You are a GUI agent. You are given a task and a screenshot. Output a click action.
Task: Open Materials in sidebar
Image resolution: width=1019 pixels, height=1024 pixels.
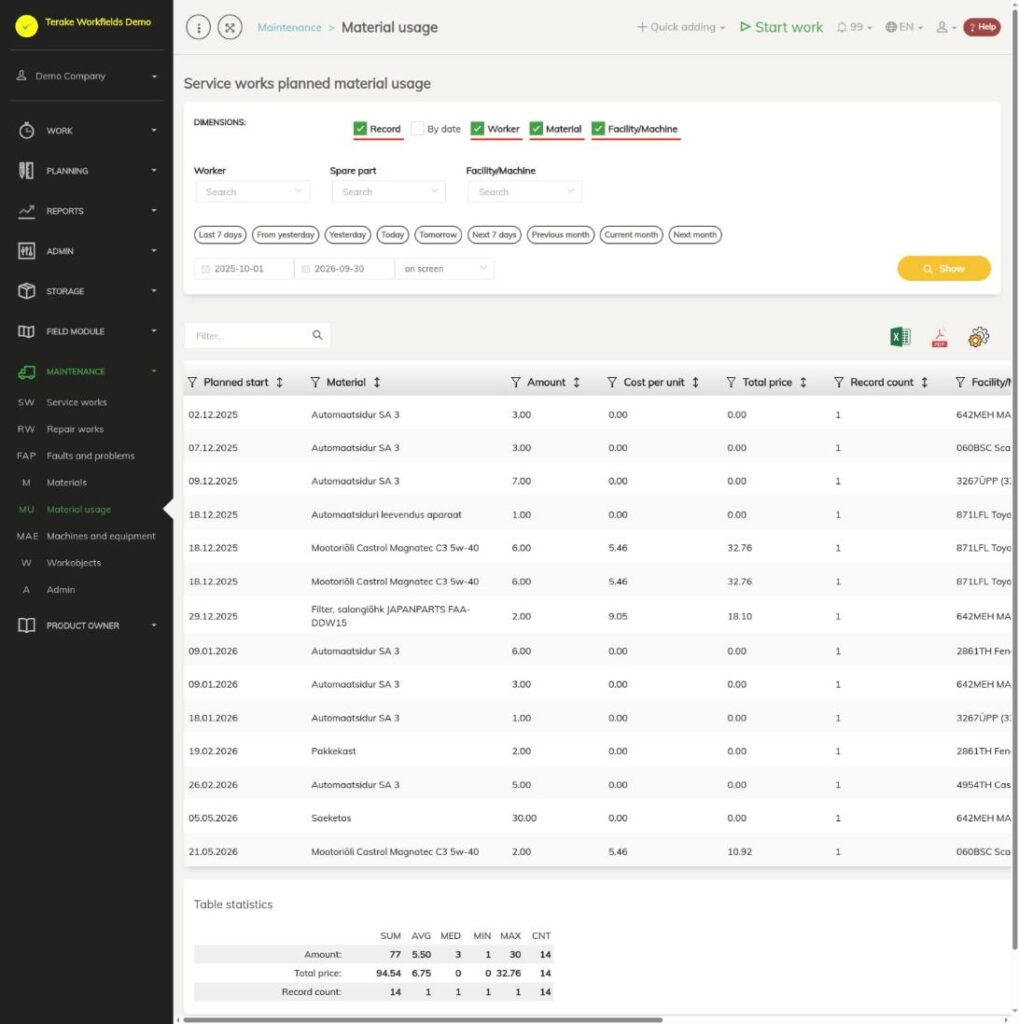pyautogui.click(x=67, y=483)
